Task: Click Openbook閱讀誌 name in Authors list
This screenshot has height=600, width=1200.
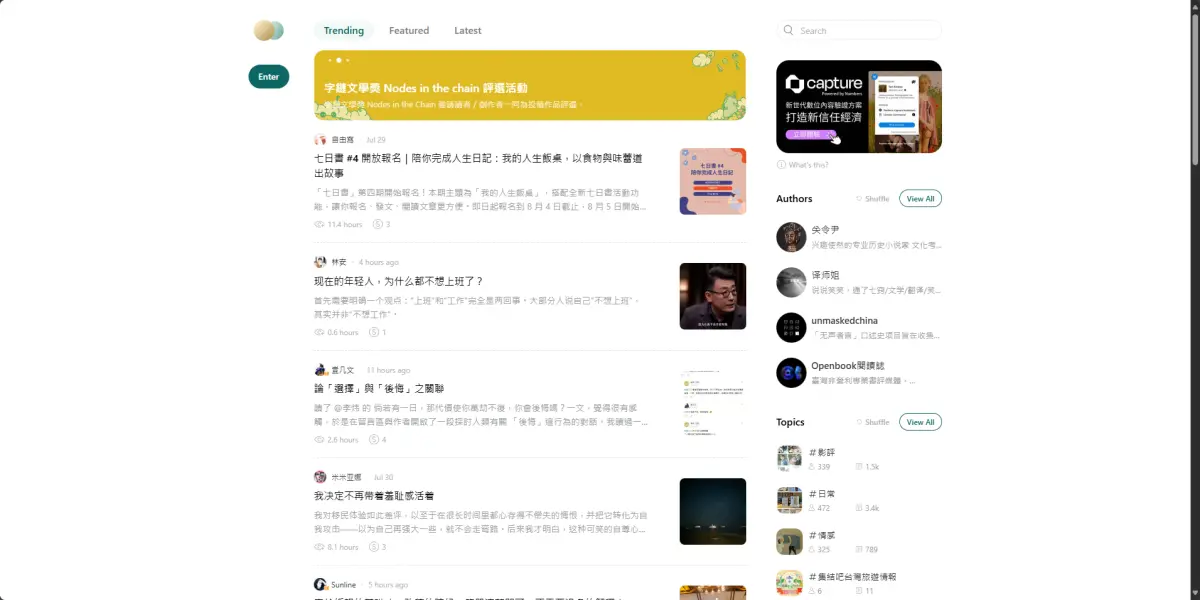Action: (848, 365)
